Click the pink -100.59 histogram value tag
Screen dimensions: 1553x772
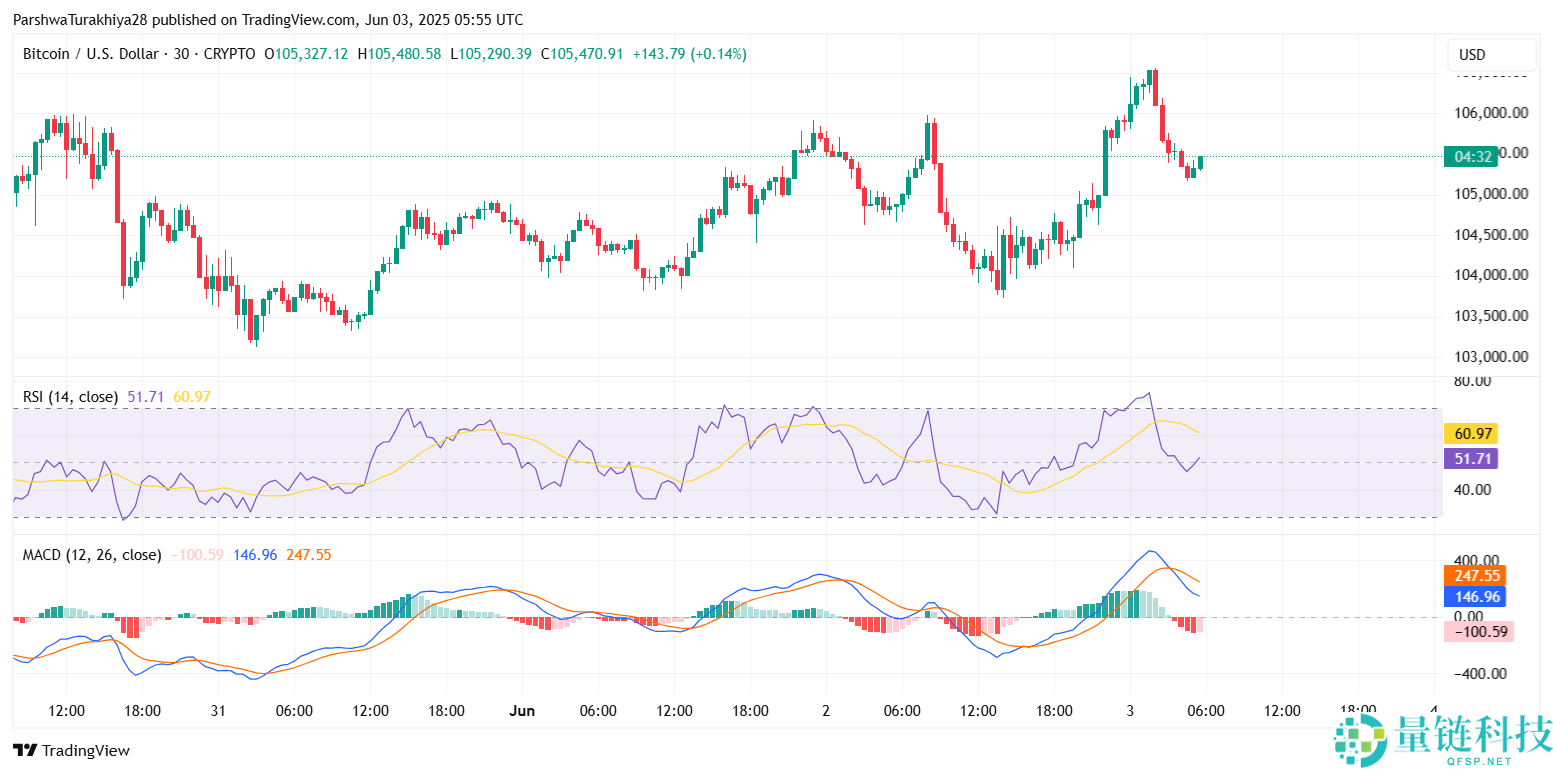click(1478, 631)
